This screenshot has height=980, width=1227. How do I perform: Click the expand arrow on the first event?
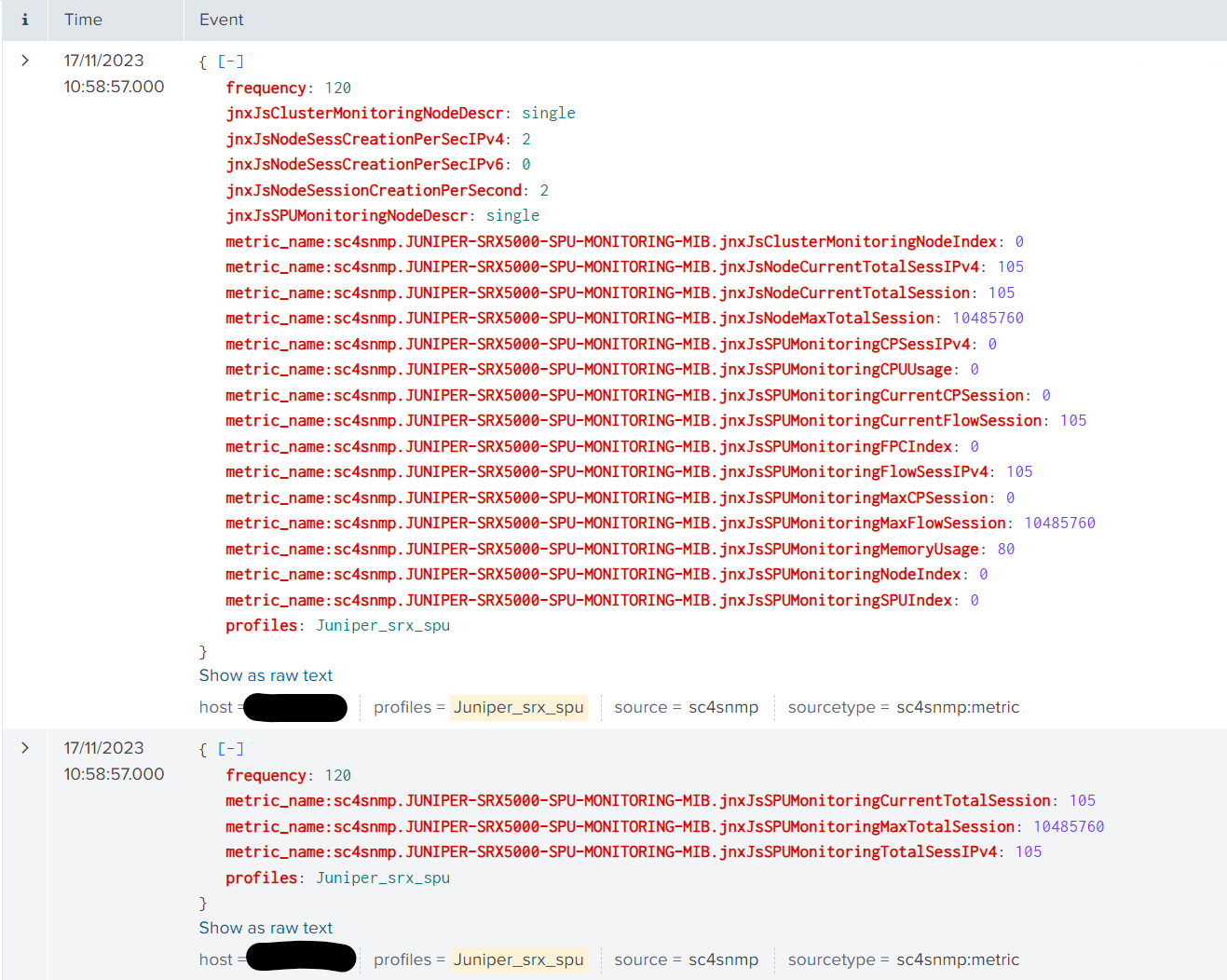pyautogui.click(x=24, y=59)
